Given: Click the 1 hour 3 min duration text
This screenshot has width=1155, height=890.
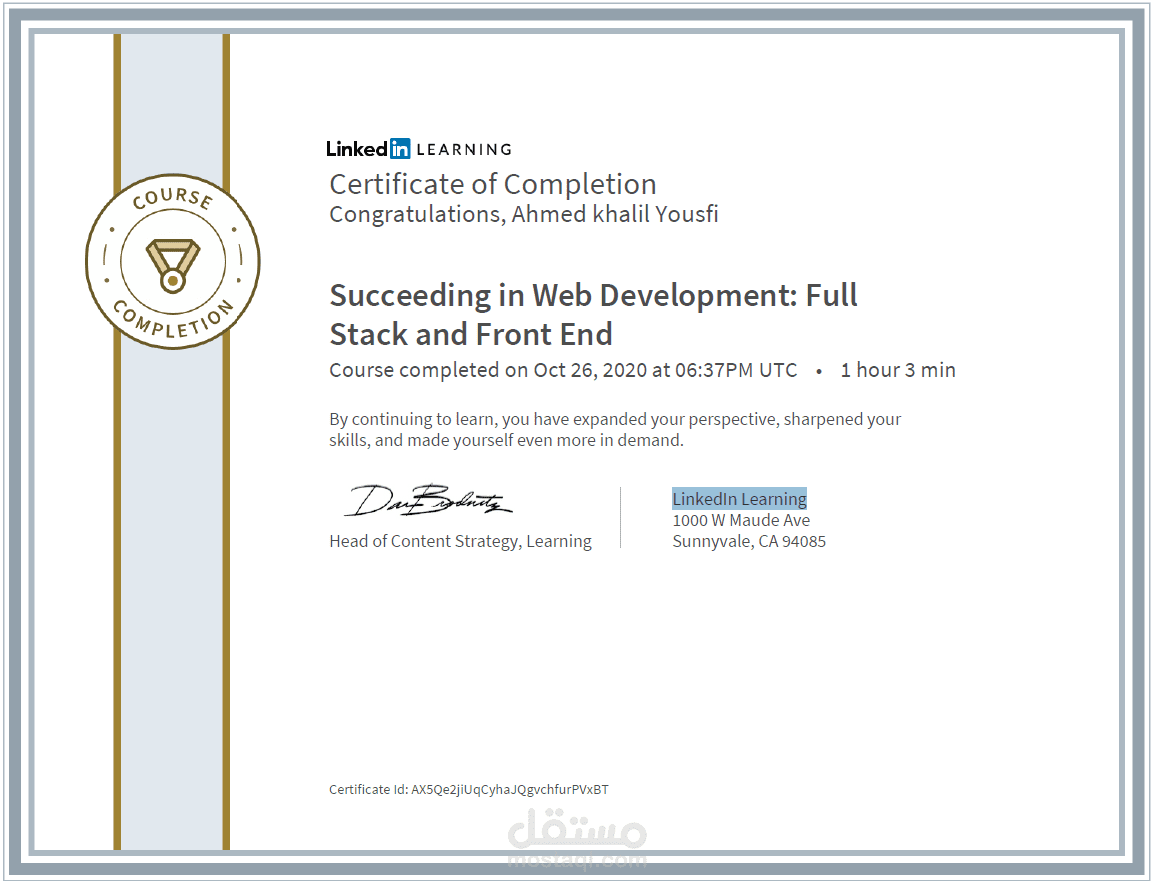Looking at the screenshot, I should (898, 369).
